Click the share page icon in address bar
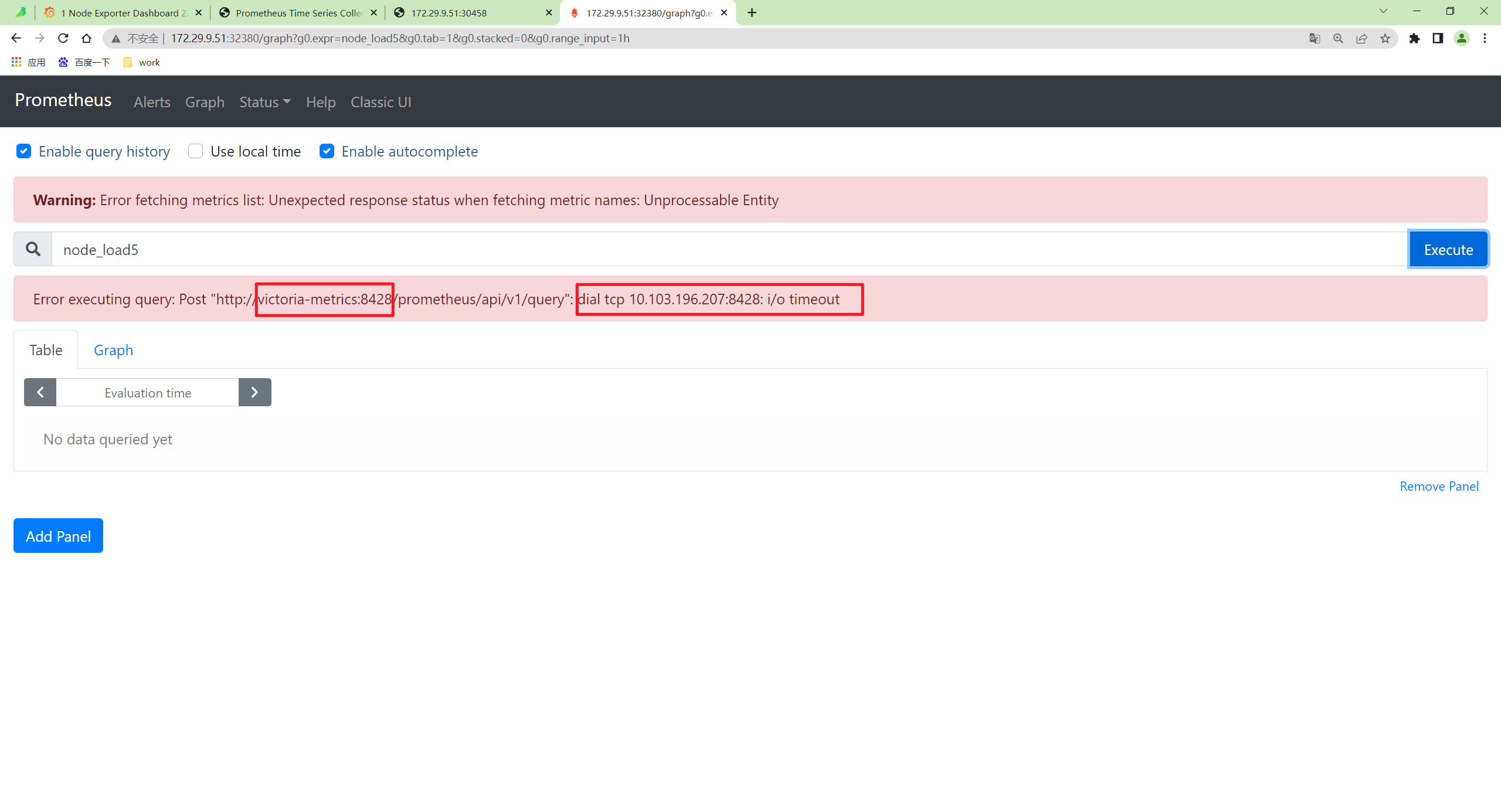1501x812 pixels. click(x=1361, y=38)
